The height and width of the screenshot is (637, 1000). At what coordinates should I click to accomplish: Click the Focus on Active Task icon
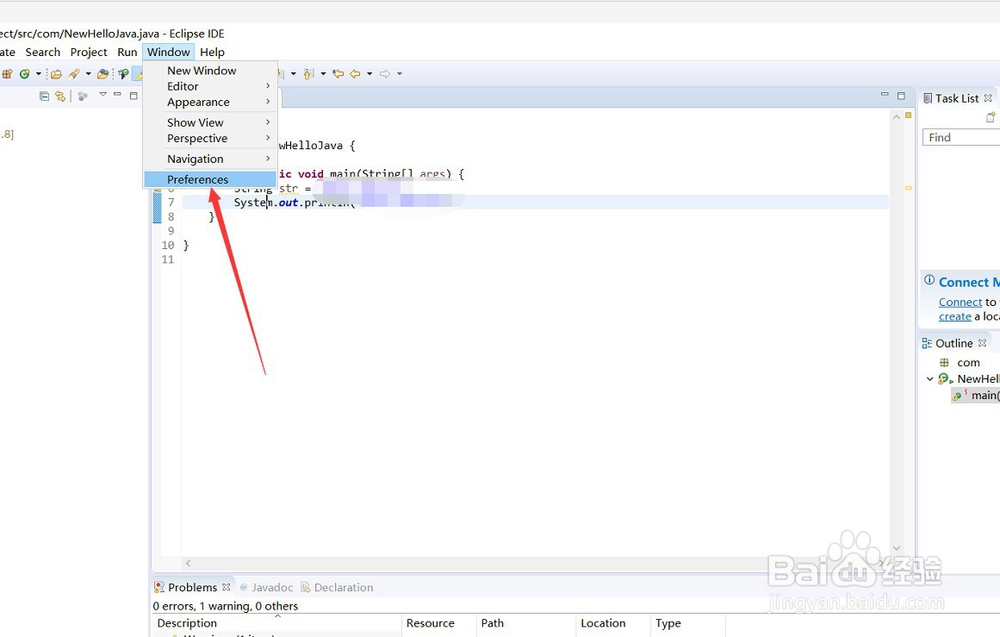[83, 96]
